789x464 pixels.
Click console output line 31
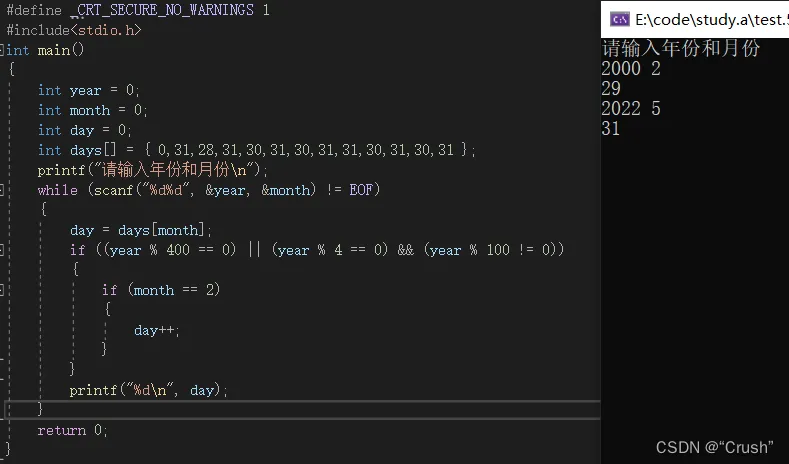[611, 129]
